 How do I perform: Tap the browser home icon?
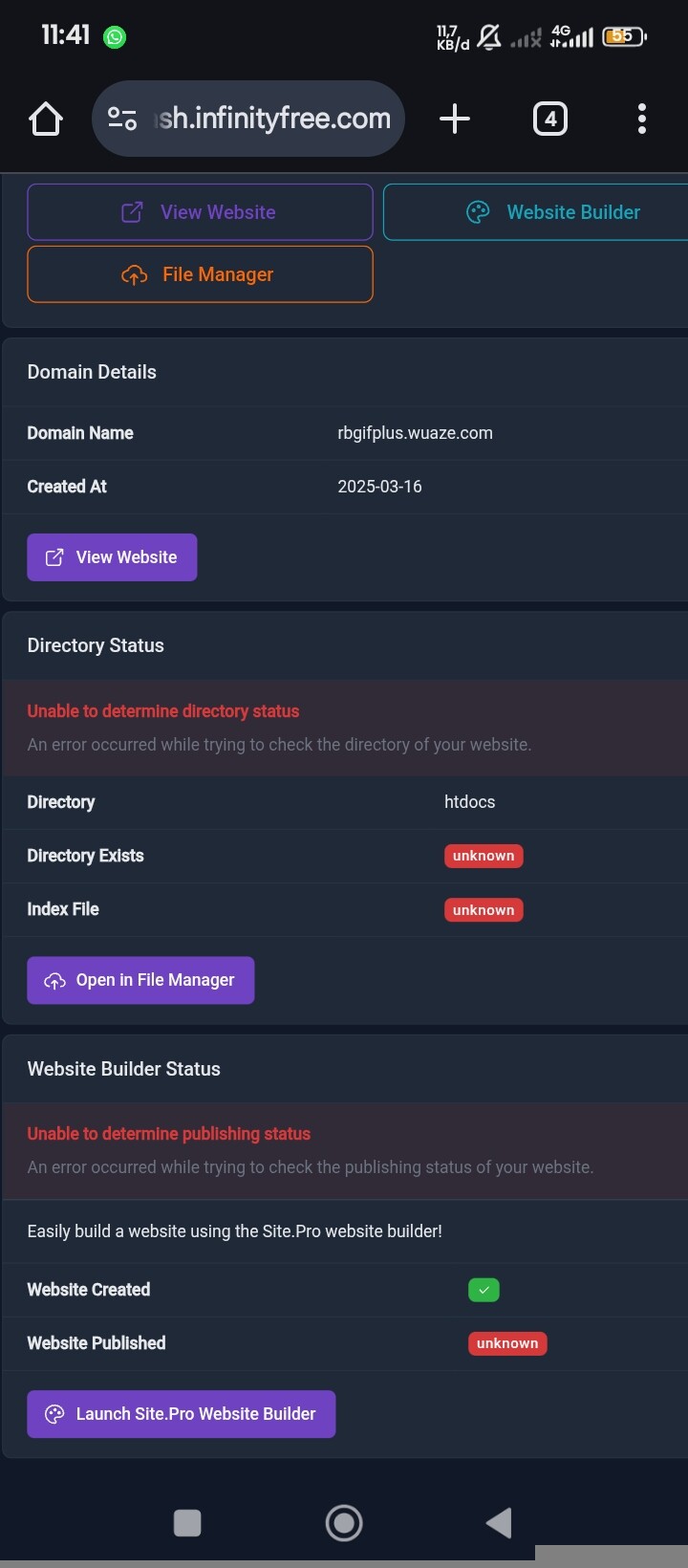pyautogui.click(x=46, y=120)
